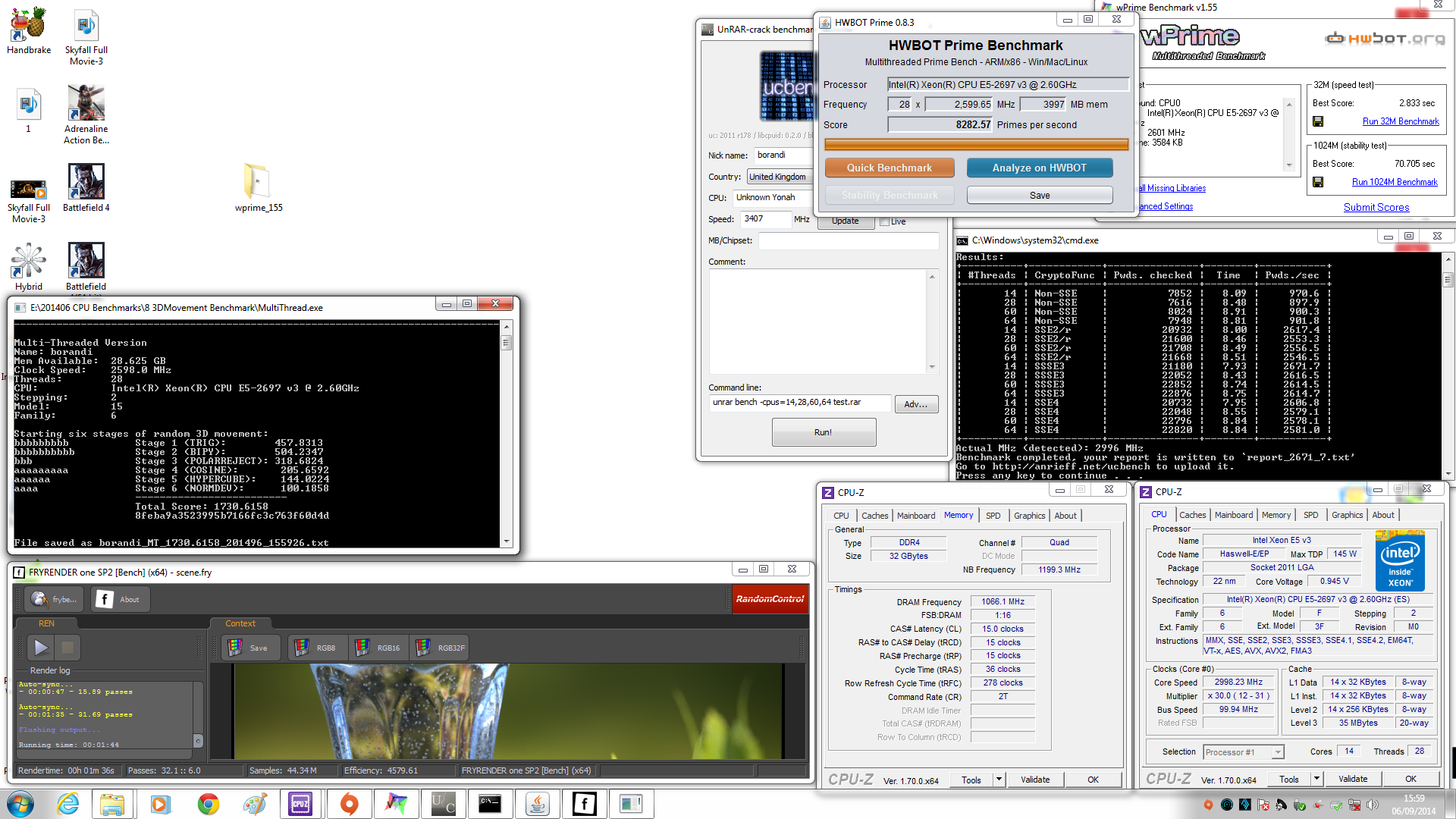Click Run 1024M Benchmark link
The image size is (1456, 819).
(x=1395, y=182)
